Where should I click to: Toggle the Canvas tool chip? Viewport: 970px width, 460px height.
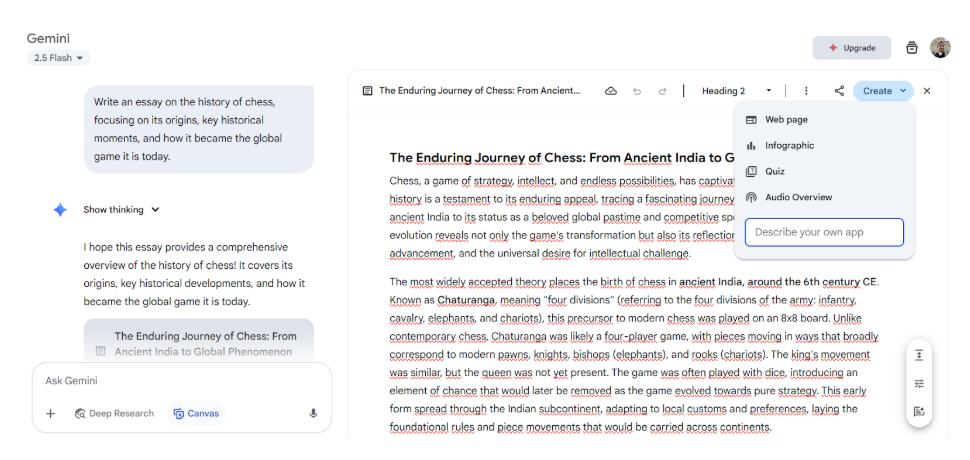click(x=196, y=413)
